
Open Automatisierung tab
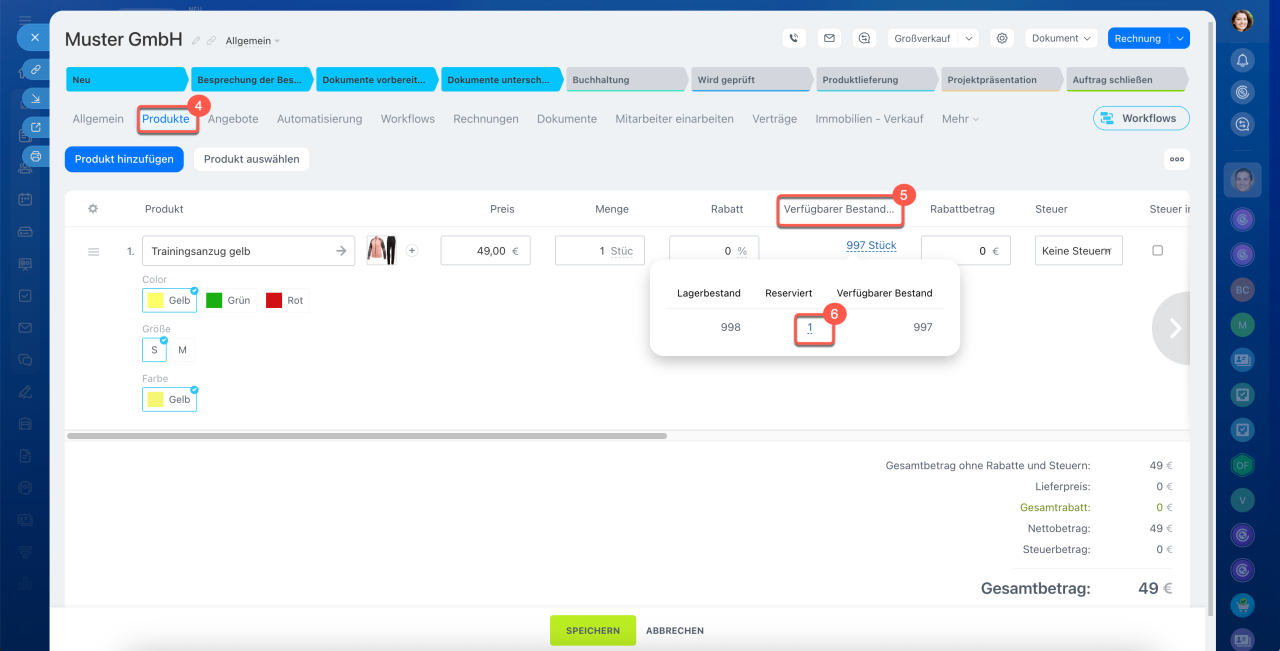(319, 119)
